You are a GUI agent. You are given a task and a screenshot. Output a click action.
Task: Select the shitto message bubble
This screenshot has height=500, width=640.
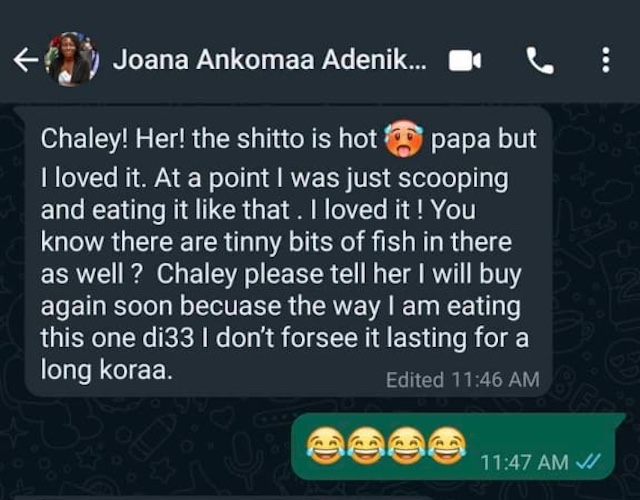[288, 251]
